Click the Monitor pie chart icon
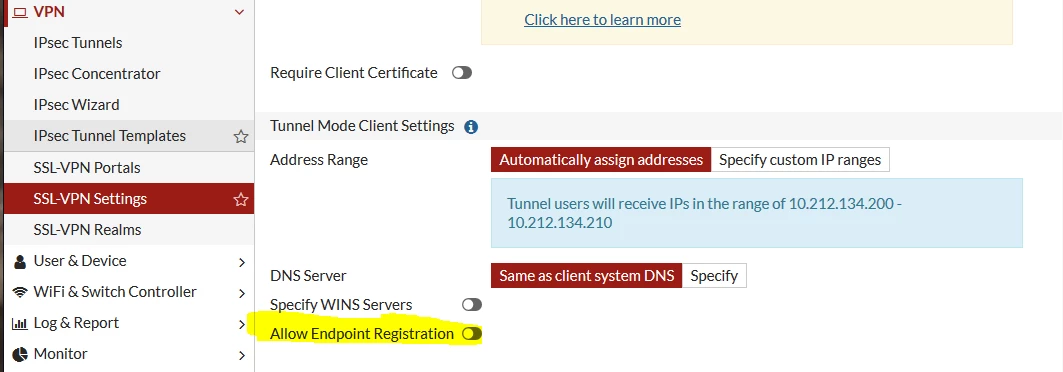The image size is (1063, 372). coord(21,354)
